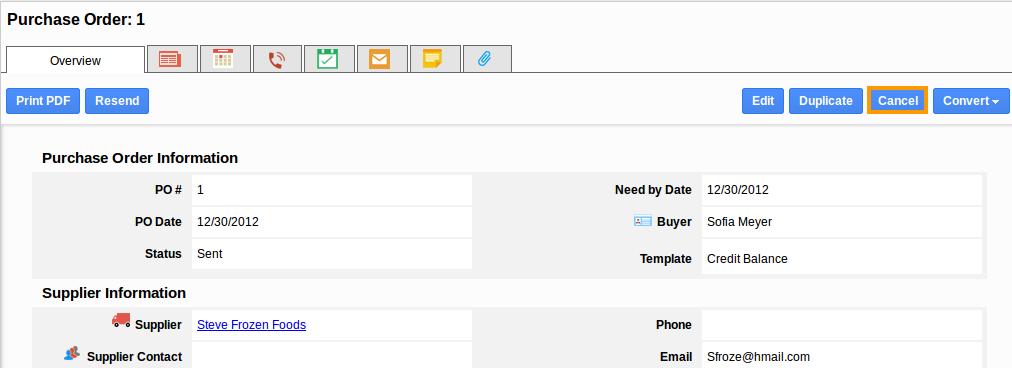The width and height of the screenshot is (1012, 368).
Task: Click the empty Phone field
Action: point(842,325)
